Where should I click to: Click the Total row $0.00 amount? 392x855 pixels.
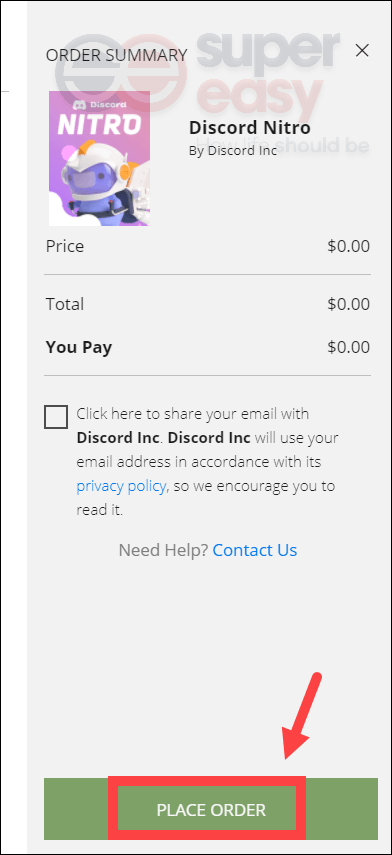348,303
